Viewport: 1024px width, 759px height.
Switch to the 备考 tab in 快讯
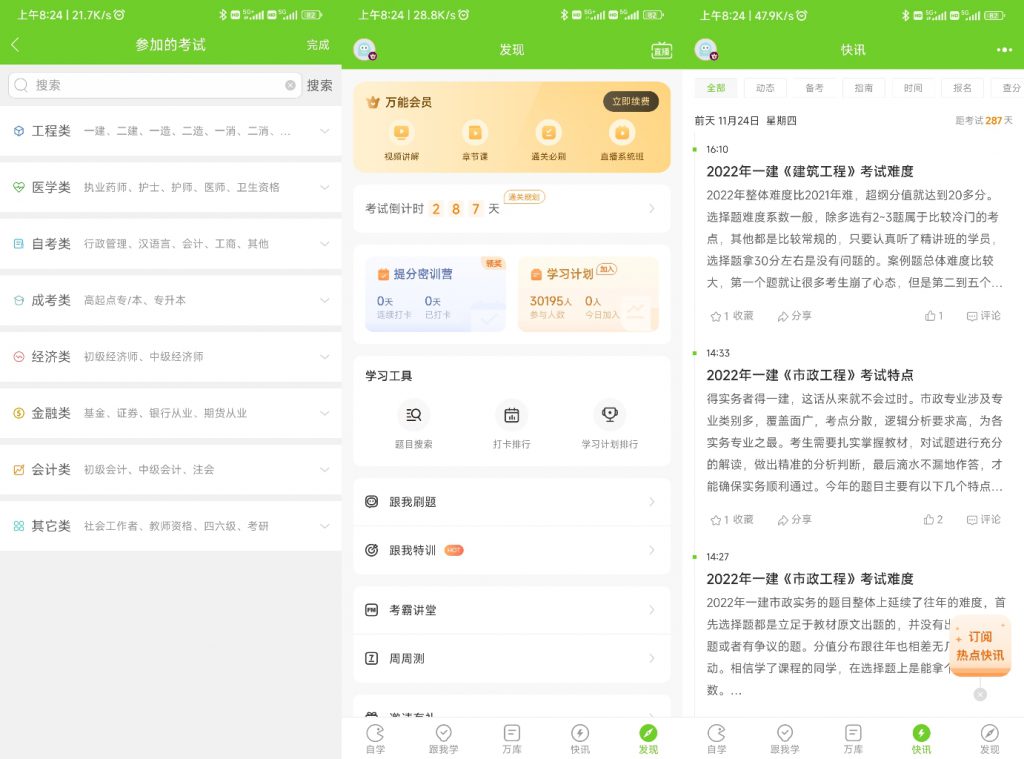tap(814, 88)
